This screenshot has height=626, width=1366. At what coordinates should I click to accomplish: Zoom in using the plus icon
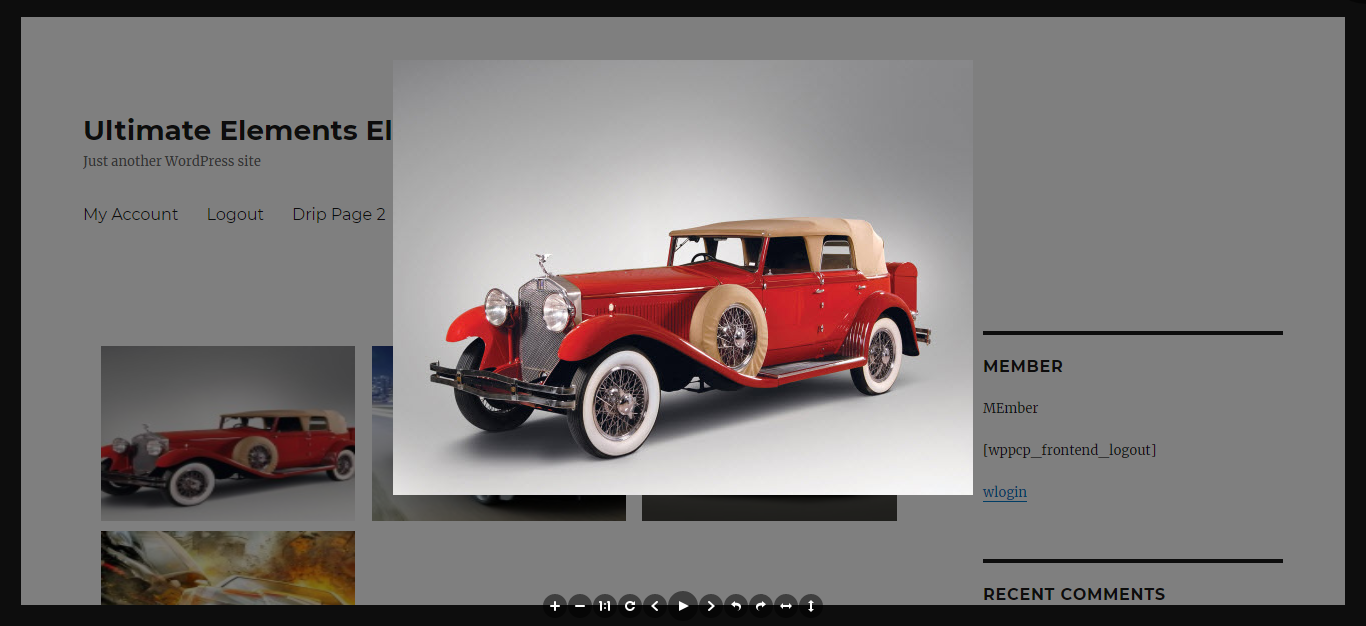click(555, 606)
